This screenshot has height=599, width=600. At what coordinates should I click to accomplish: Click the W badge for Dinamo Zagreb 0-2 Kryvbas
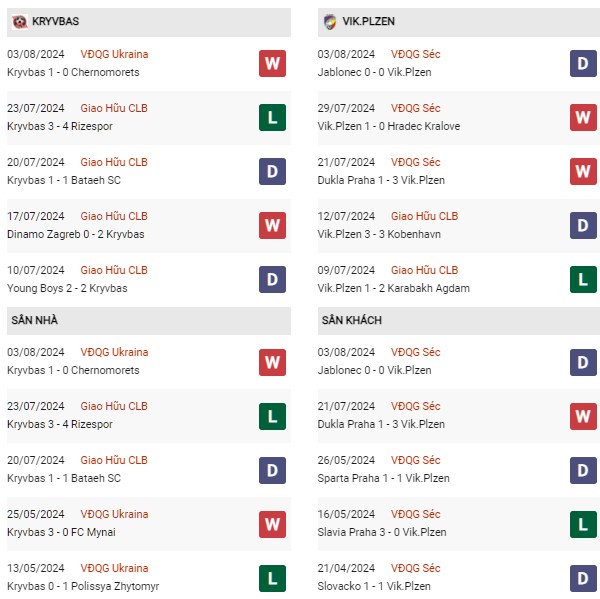pos(272,225)
